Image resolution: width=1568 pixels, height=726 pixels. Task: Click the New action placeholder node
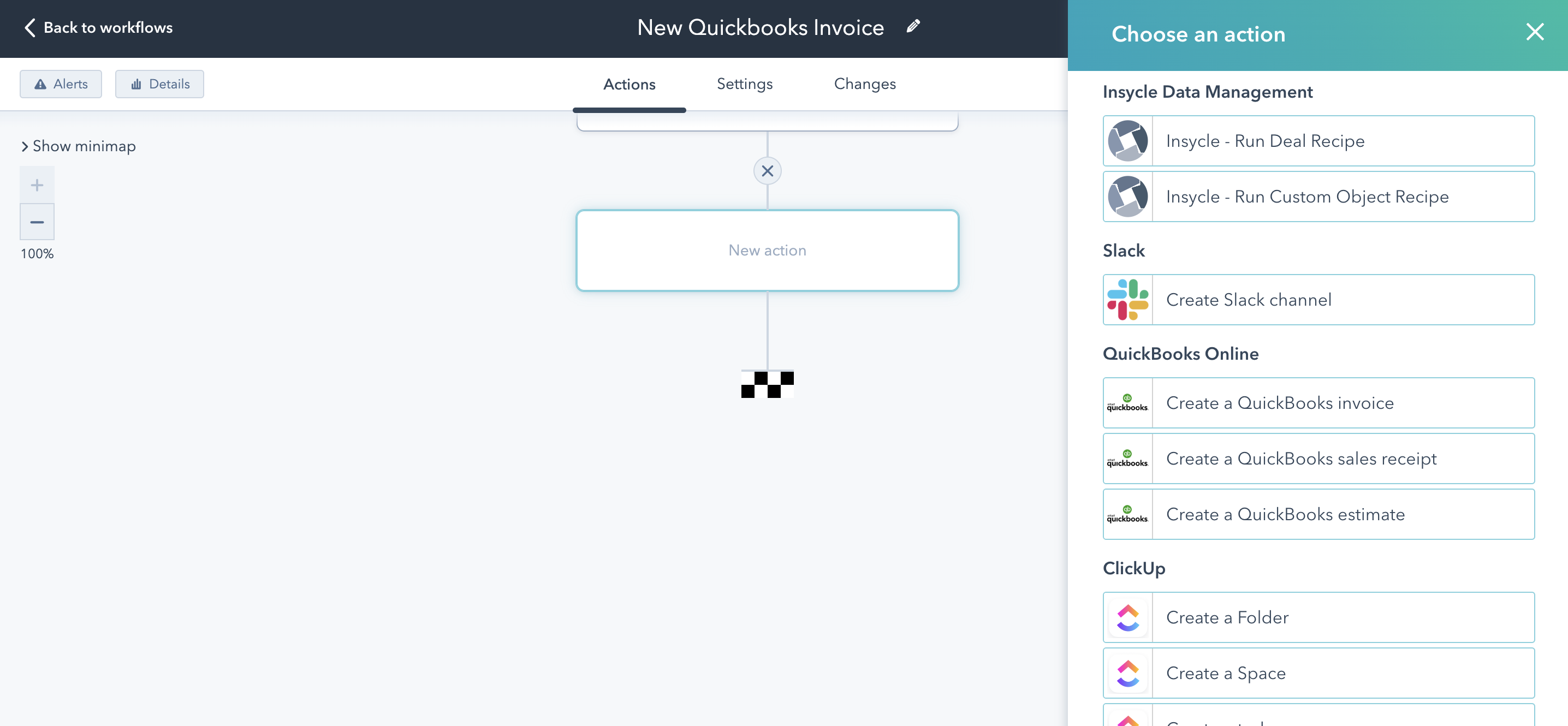(767, 250)
